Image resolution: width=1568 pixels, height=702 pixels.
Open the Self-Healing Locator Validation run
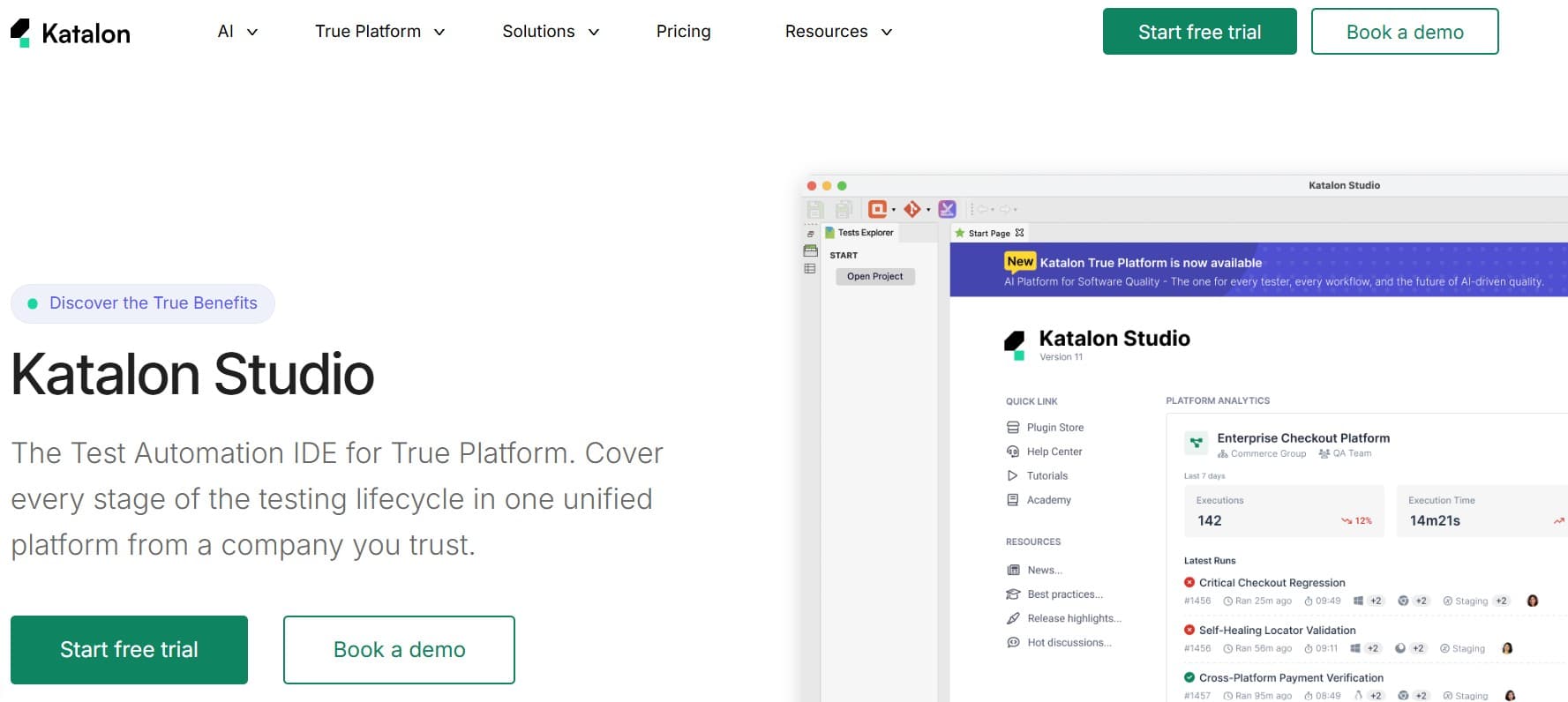pos(1277,631)
